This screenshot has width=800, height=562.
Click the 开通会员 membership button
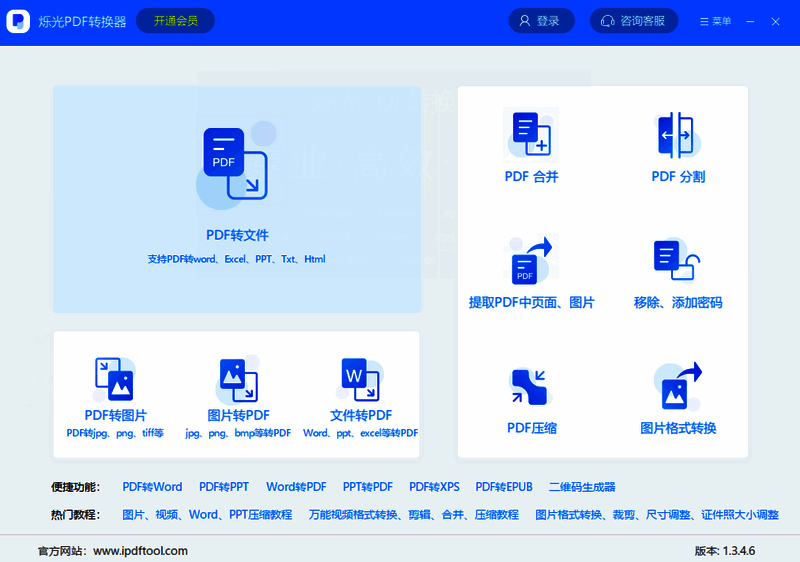176,21
